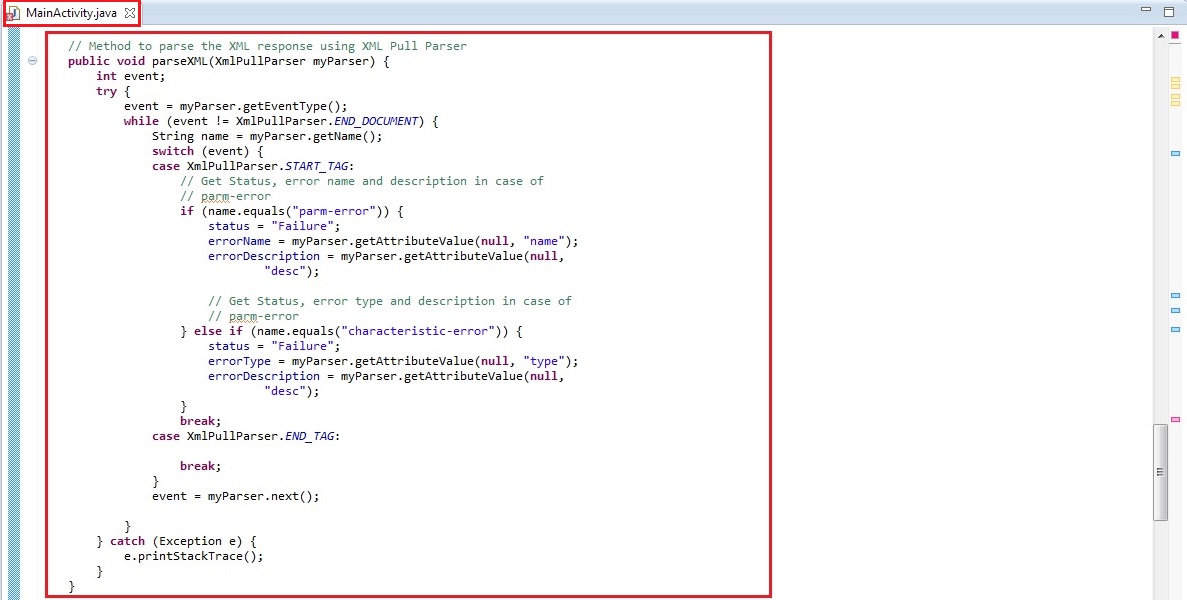The width and height of the screenshot is (1187, 600).
Task: Click the red error indicator square atop overview ruler
Action: [x=1175, y=36]
